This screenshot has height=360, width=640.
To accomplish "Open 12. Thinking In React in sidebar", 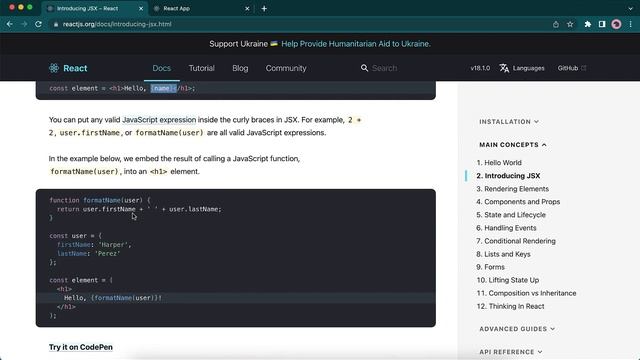I will pos(510,306).
